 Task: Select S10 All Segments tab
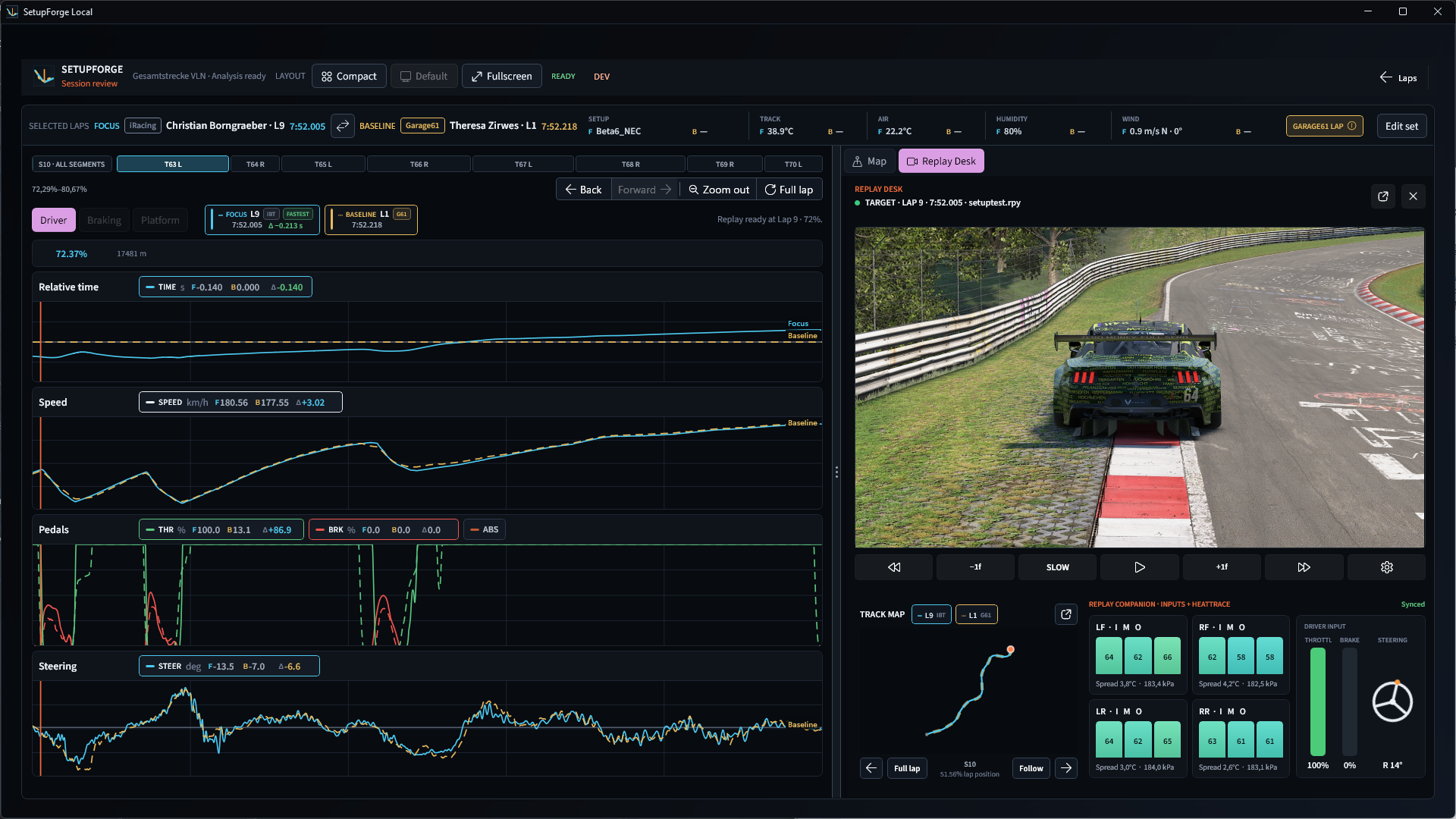72,164
